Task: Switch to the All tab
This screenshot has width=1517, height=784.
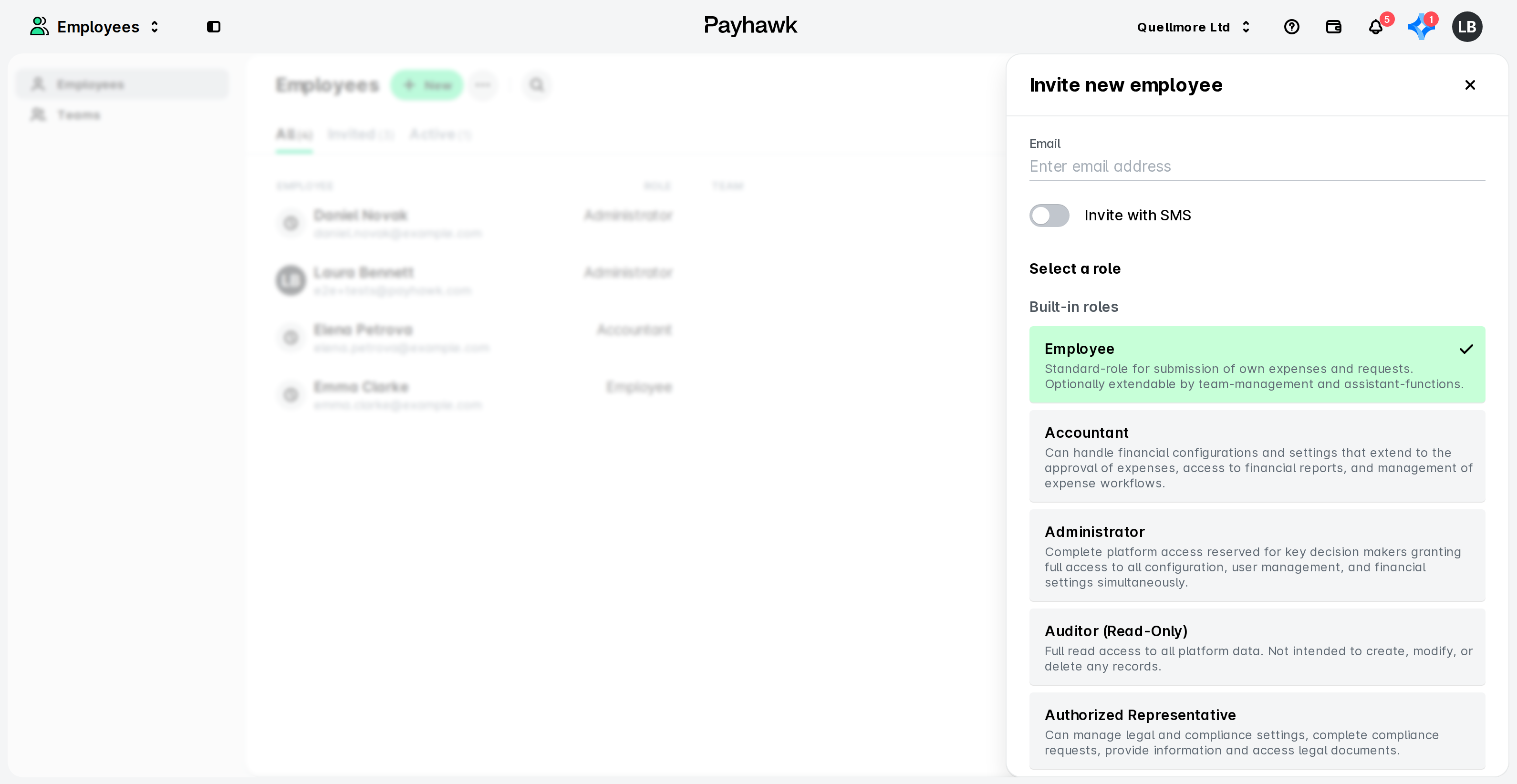Action: [x=294, y=135]
